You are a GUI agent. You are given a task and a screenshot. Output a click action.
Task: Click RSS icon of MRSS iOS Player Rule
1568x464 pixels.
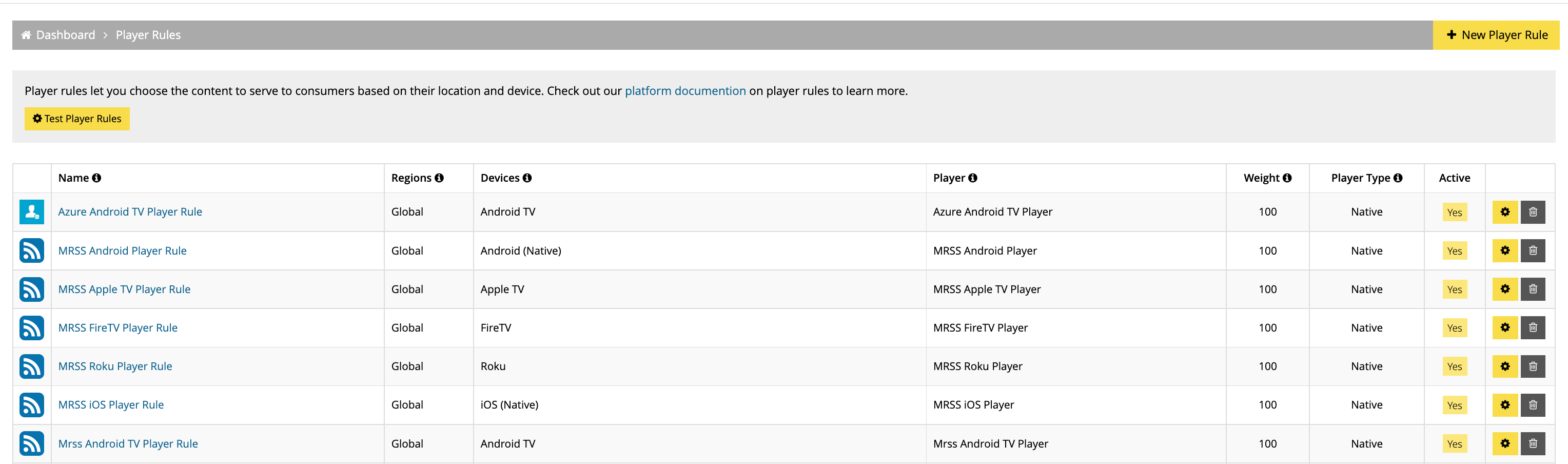point(32,405)
